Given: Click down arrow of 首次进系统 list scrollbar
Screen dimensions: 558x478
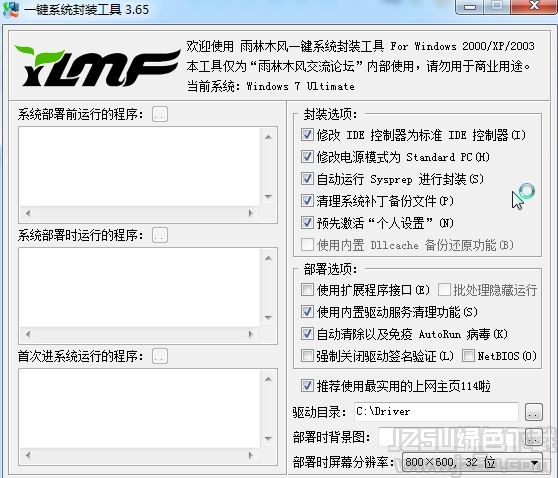Looking at the screenshot, I should pyautogui.click(x=269, y=438).
